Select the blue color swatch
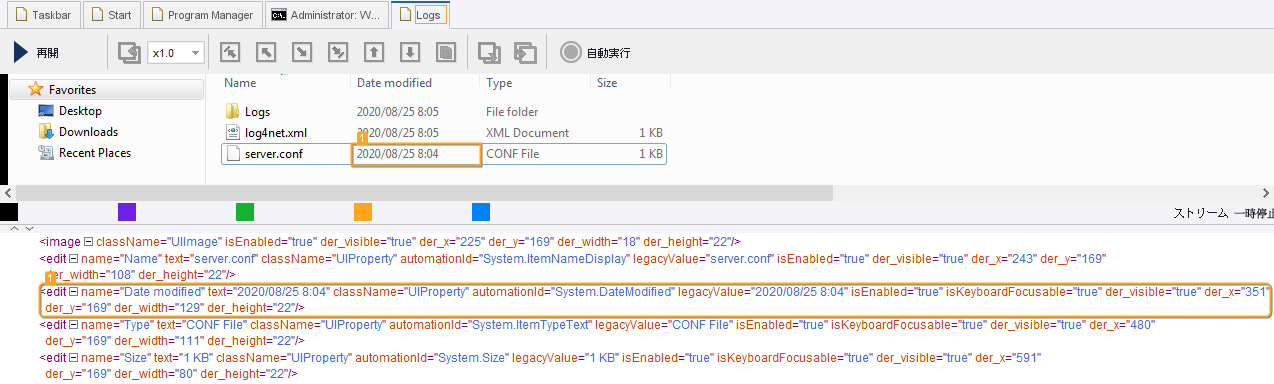Screen dimensions: 1274x384 click(481, 212)
